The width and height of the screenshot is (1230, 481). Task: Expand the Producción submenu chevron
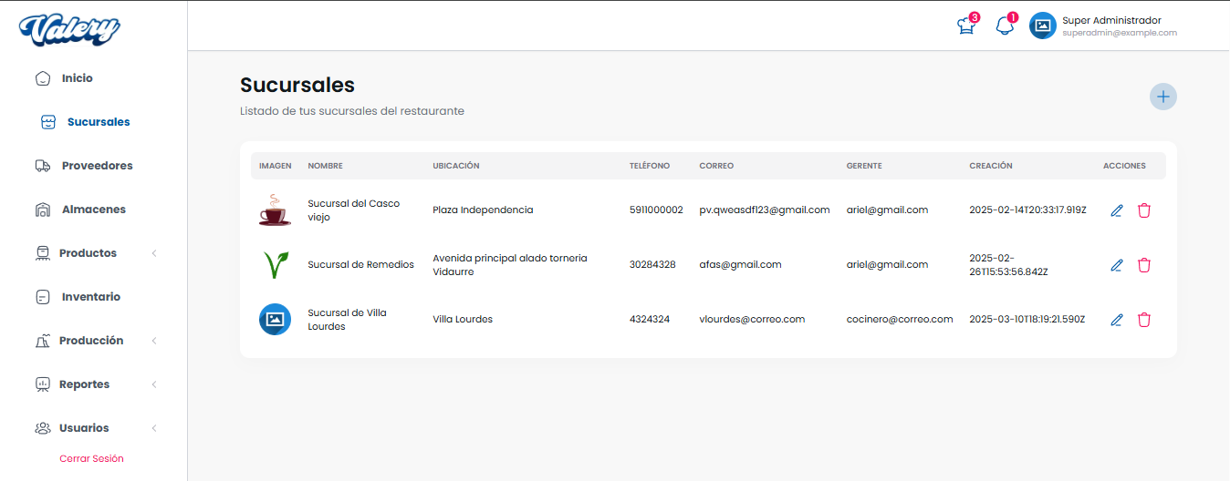(154, 341)
